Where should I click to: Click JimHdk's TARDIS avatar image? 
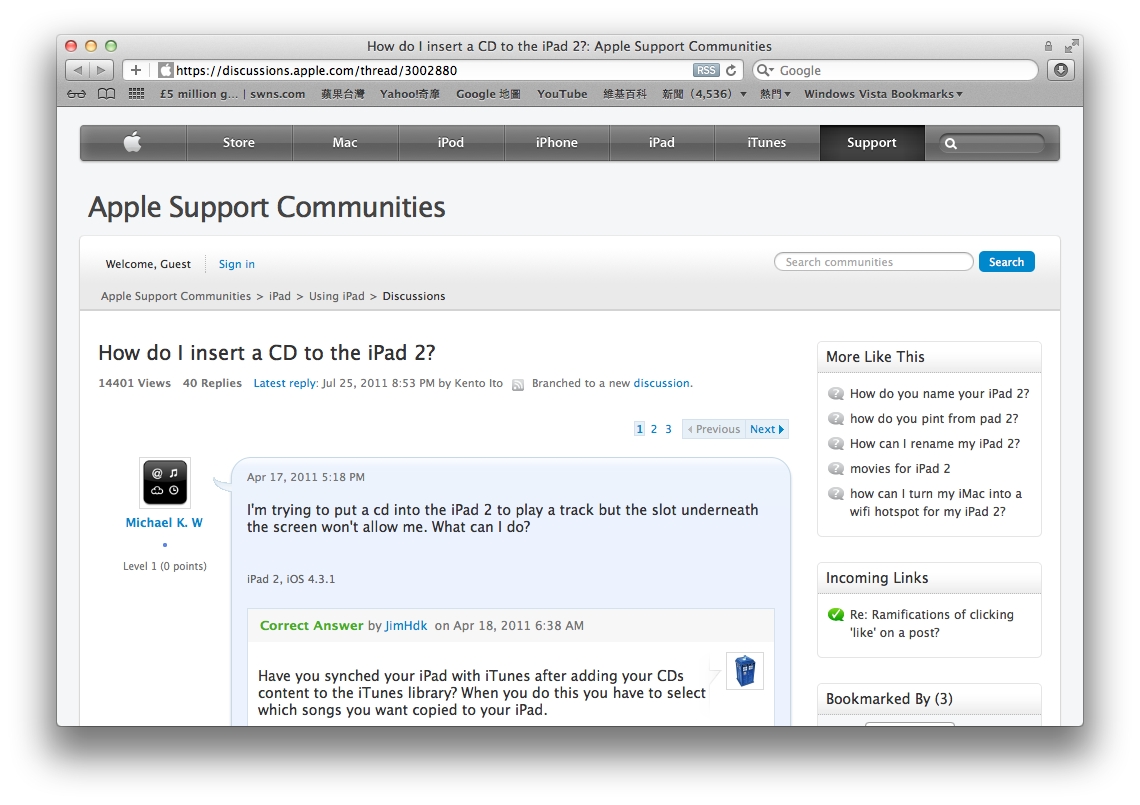coord(745,670)
